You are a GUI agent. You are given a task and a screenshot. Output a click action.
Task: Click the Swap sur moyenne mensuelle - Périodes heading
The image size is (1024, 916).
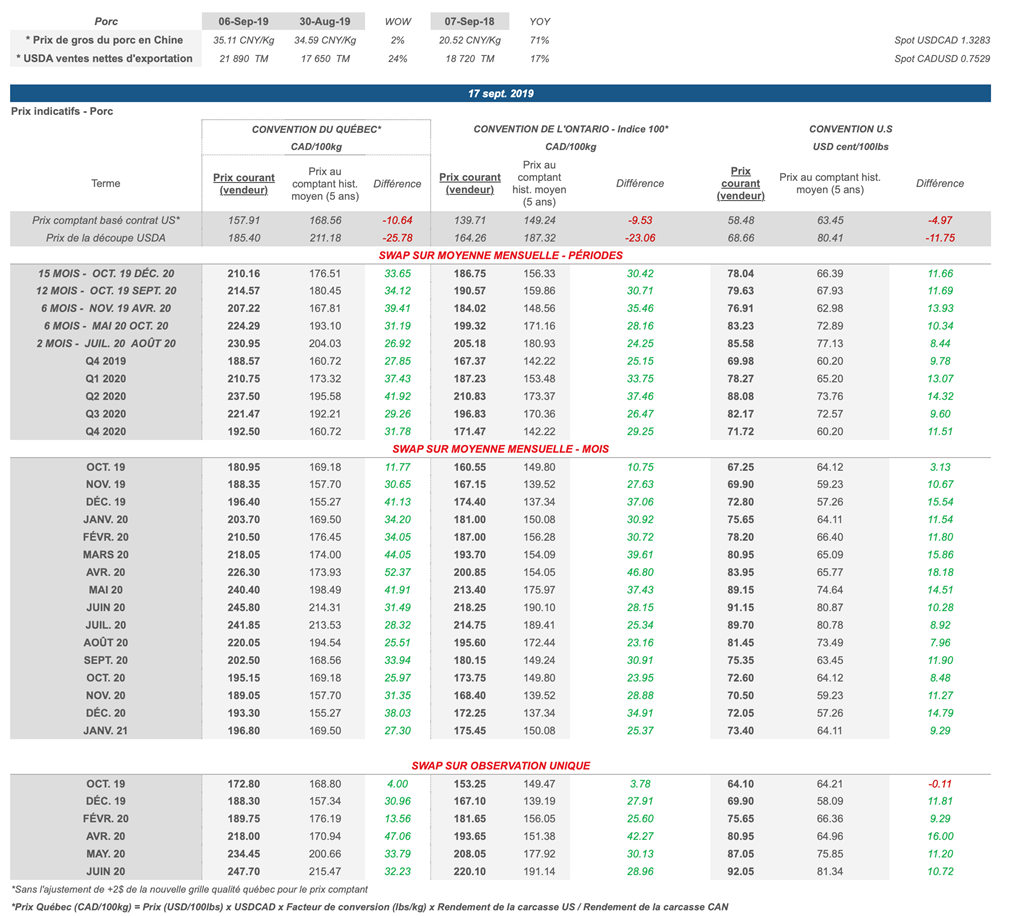coord(500,256)
